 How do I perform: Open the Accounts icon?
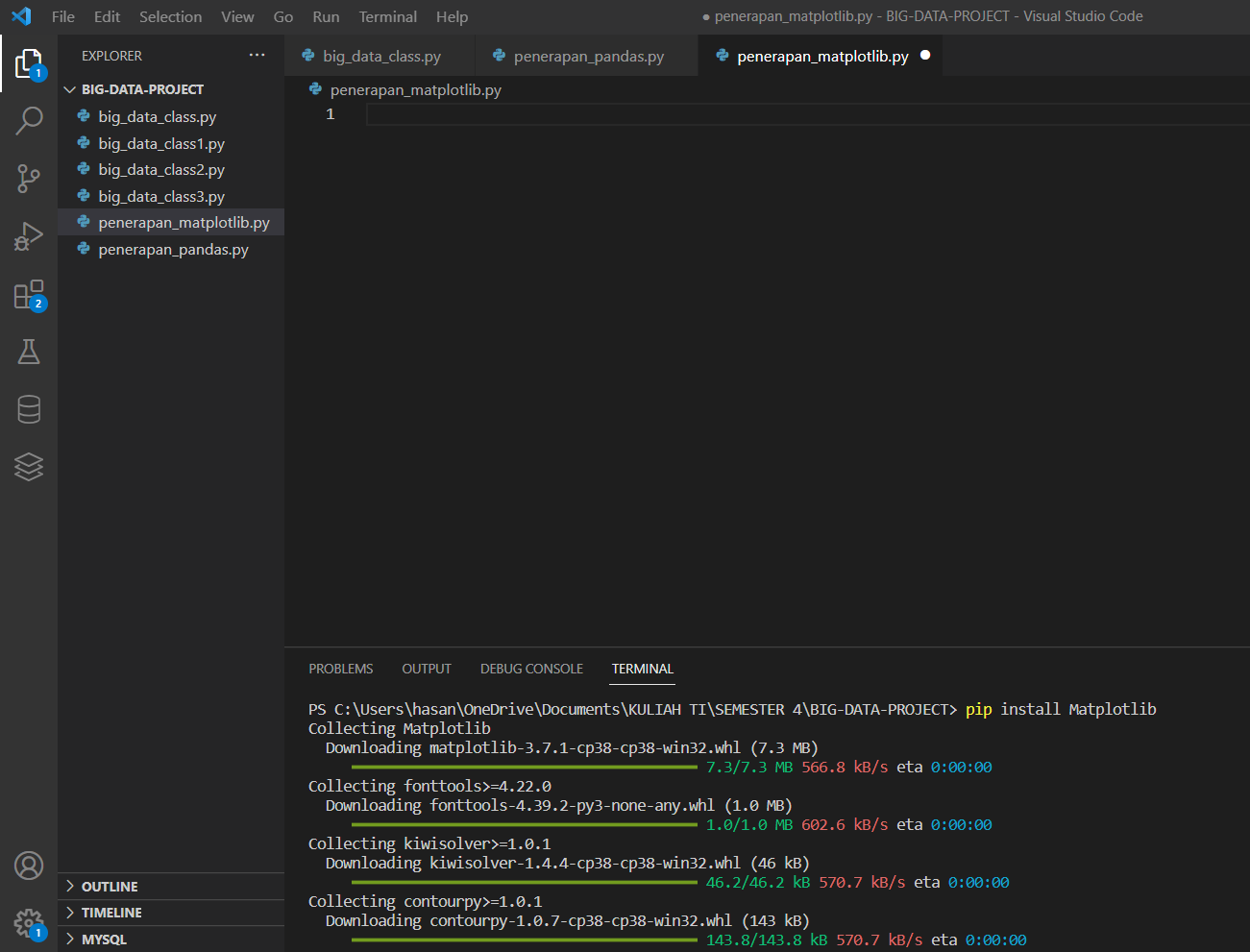pos(29,866)
